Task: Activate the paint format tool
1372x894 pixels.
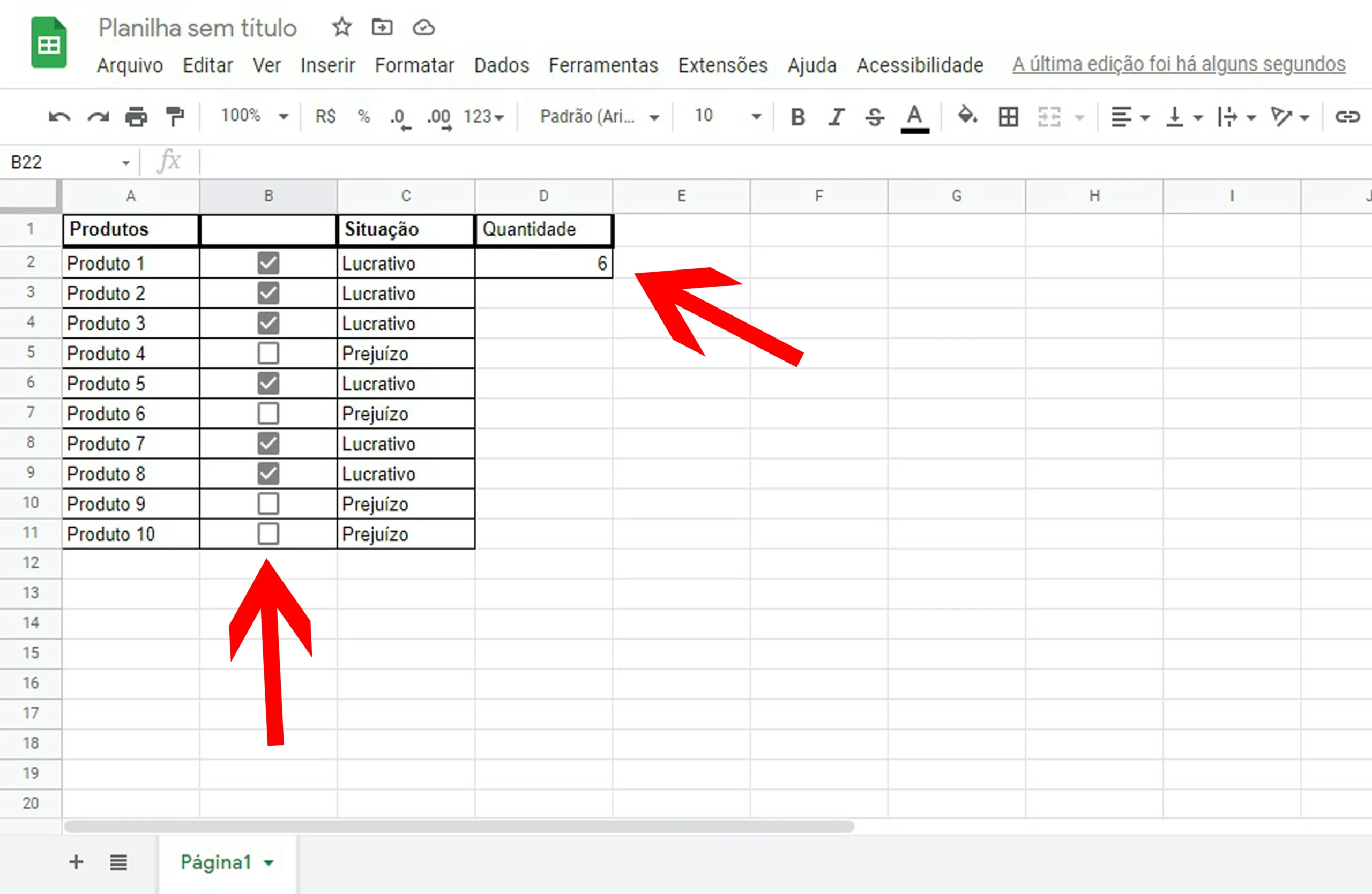Action: click(175, 117)
